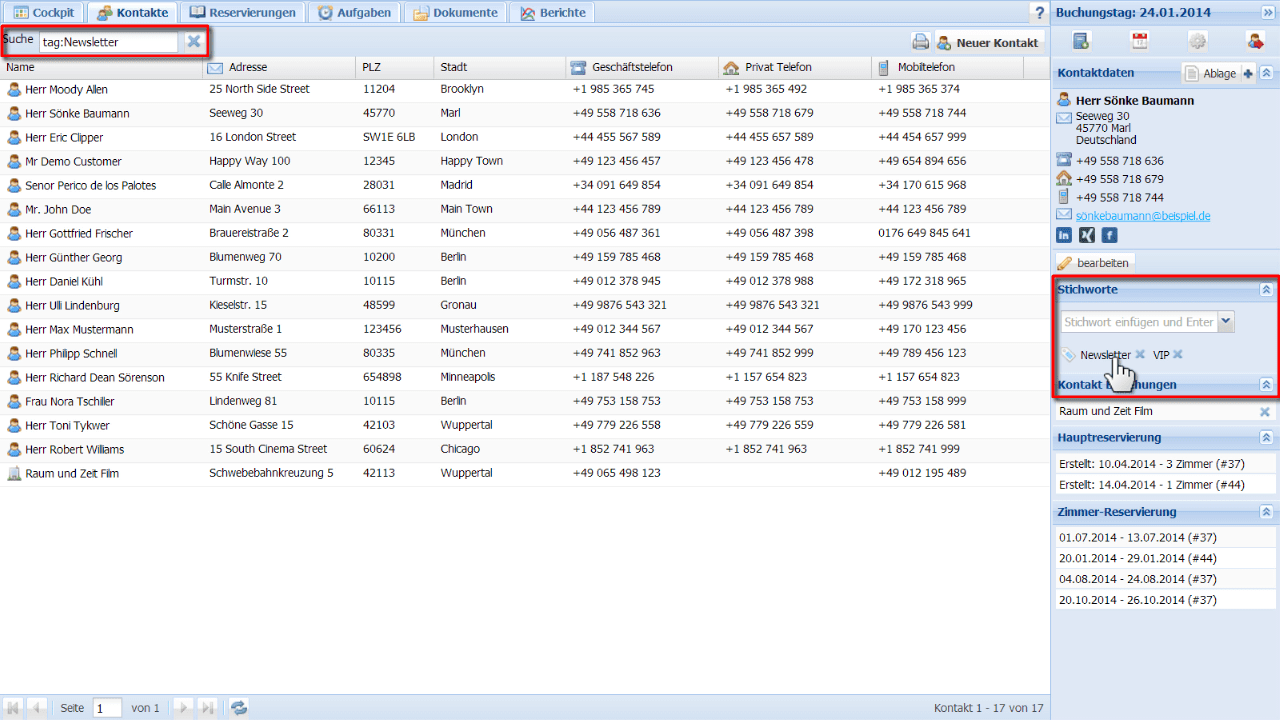The width and height of the screenshot is (1280, 720).
Task: Click the sönkebaumann@beispiel.de email link
Action: (1143, 215)
